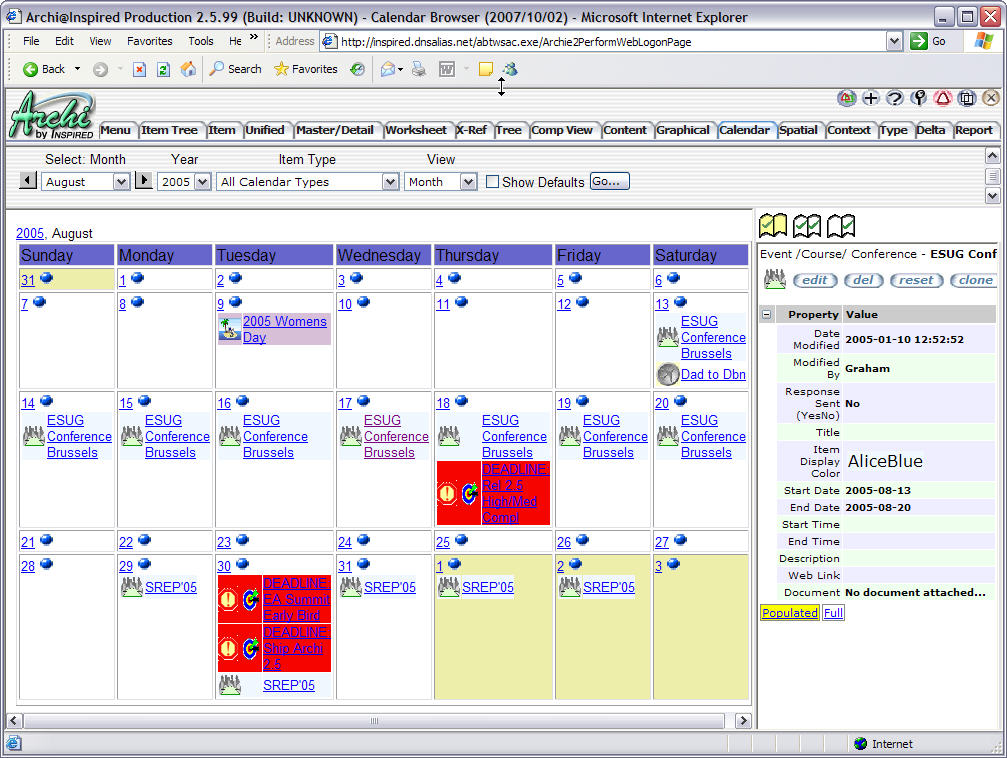Click the Populated view link
The height and width of the screenshot is (758, 1007).
789,613
